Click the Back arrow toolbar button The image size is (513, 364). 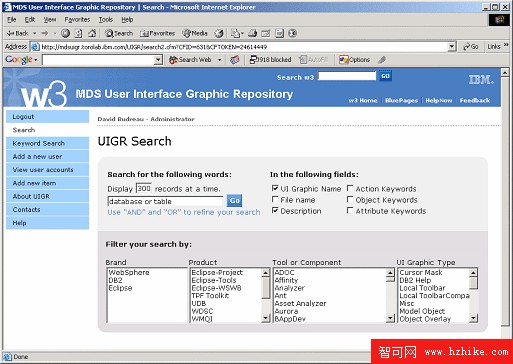pos(17,33)
